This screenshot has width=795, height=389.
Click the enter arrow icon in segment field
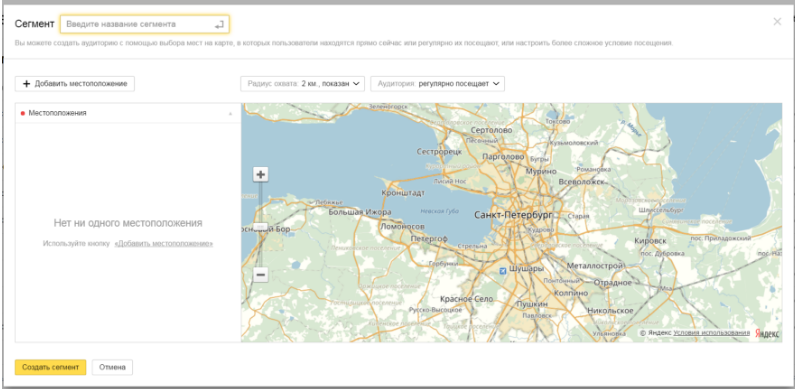tap(219, 24)
